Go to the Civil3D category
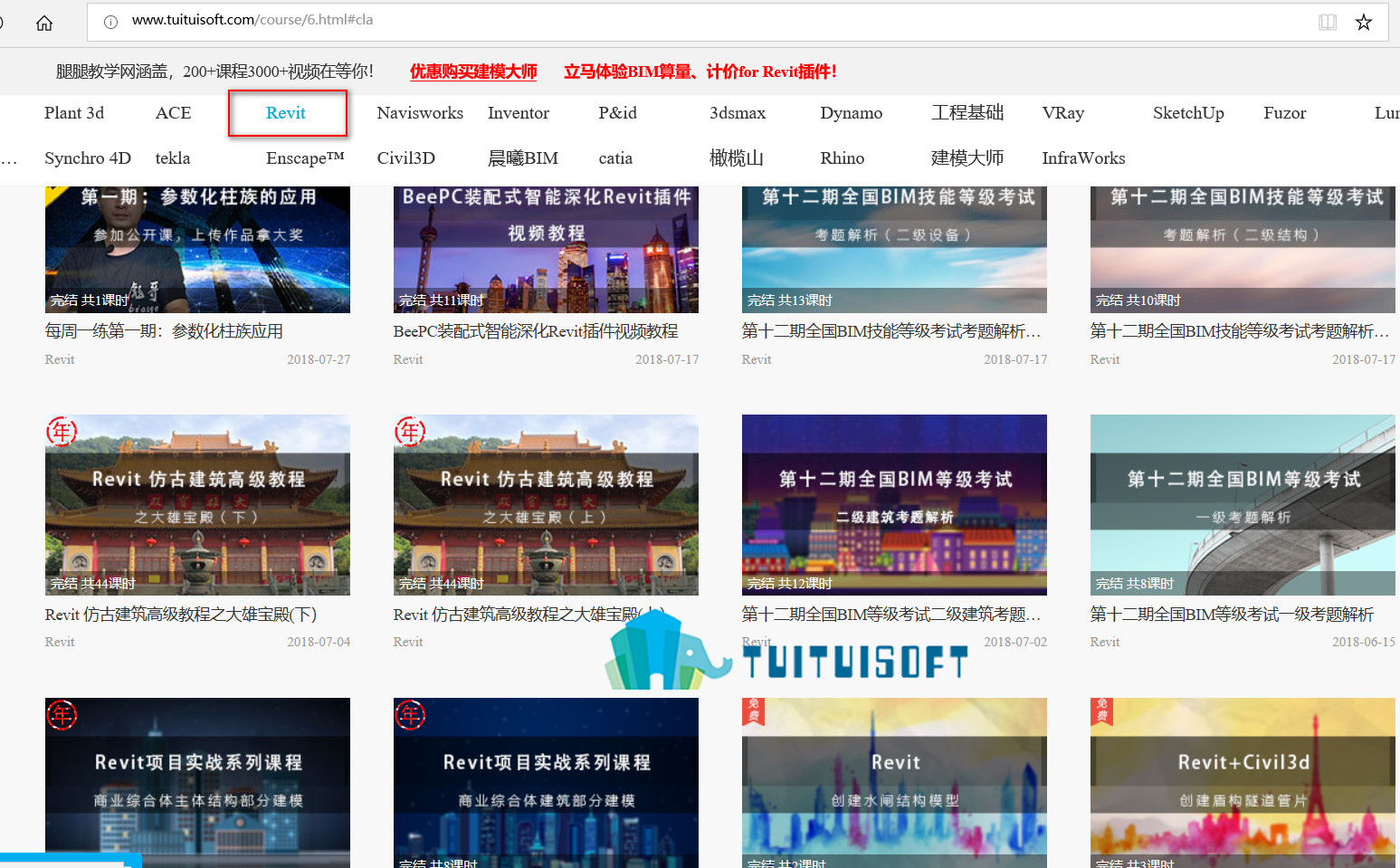 pyautogui.click(x=406, y=158)
